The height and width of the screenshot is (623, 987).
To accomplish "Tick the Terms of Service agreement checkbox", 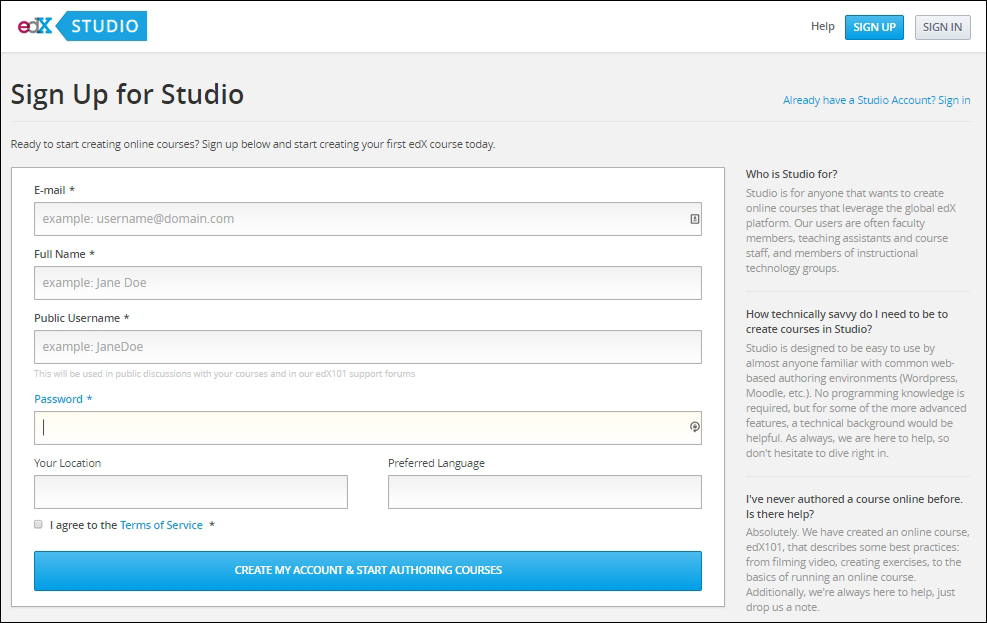I will [x=38, y=524].
